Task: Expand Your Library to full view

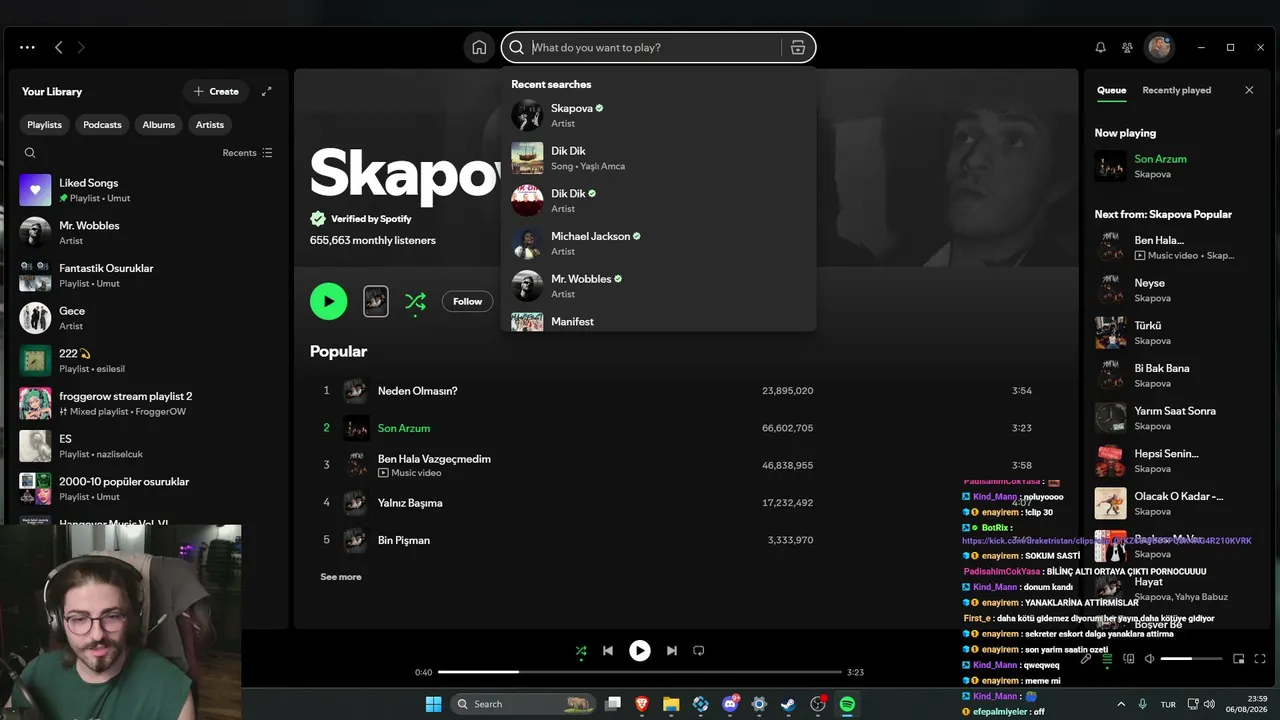Action: tap(267, 91)
